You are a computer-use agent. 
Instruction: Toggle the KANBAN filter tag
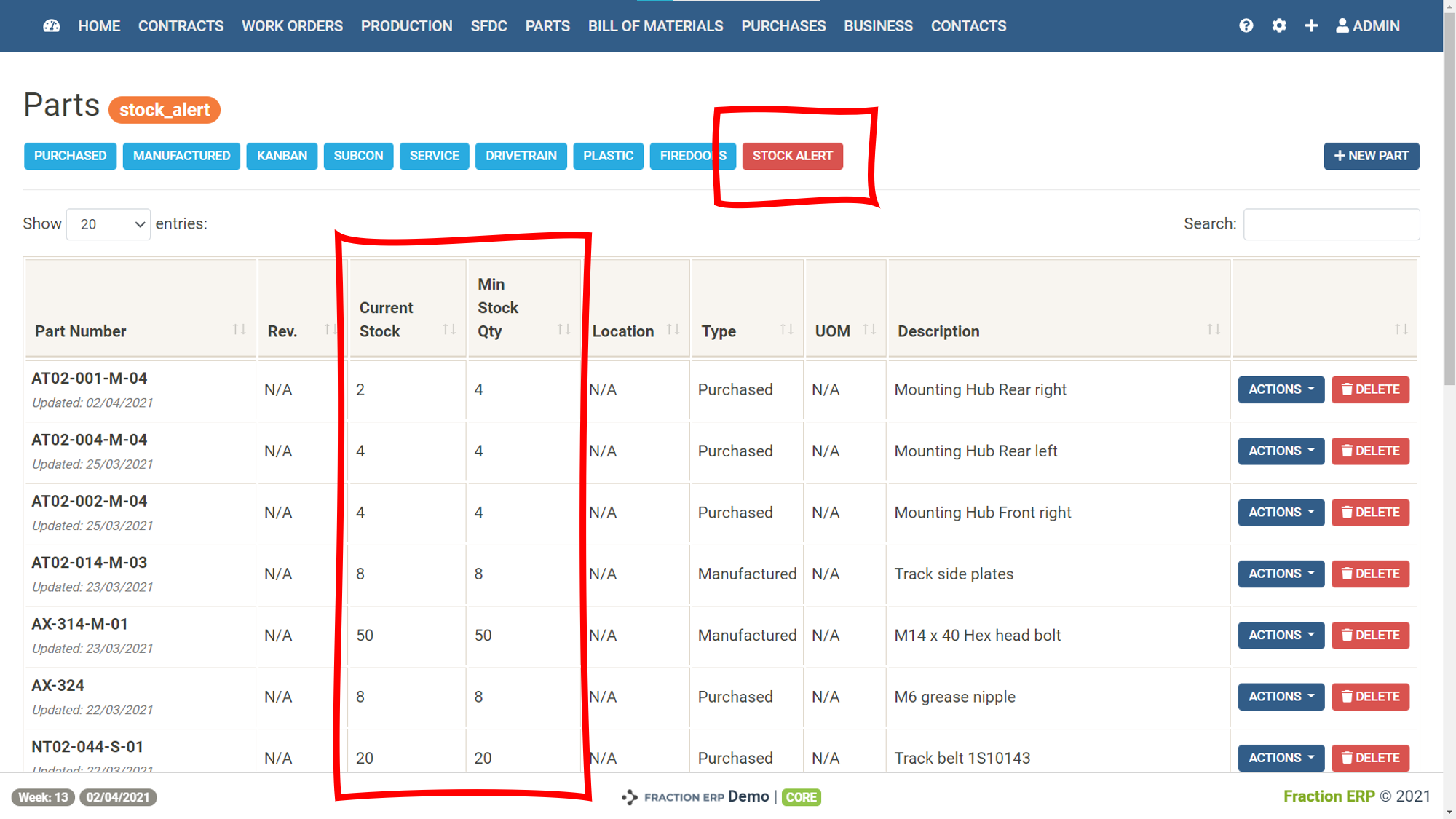pos(282,156)
